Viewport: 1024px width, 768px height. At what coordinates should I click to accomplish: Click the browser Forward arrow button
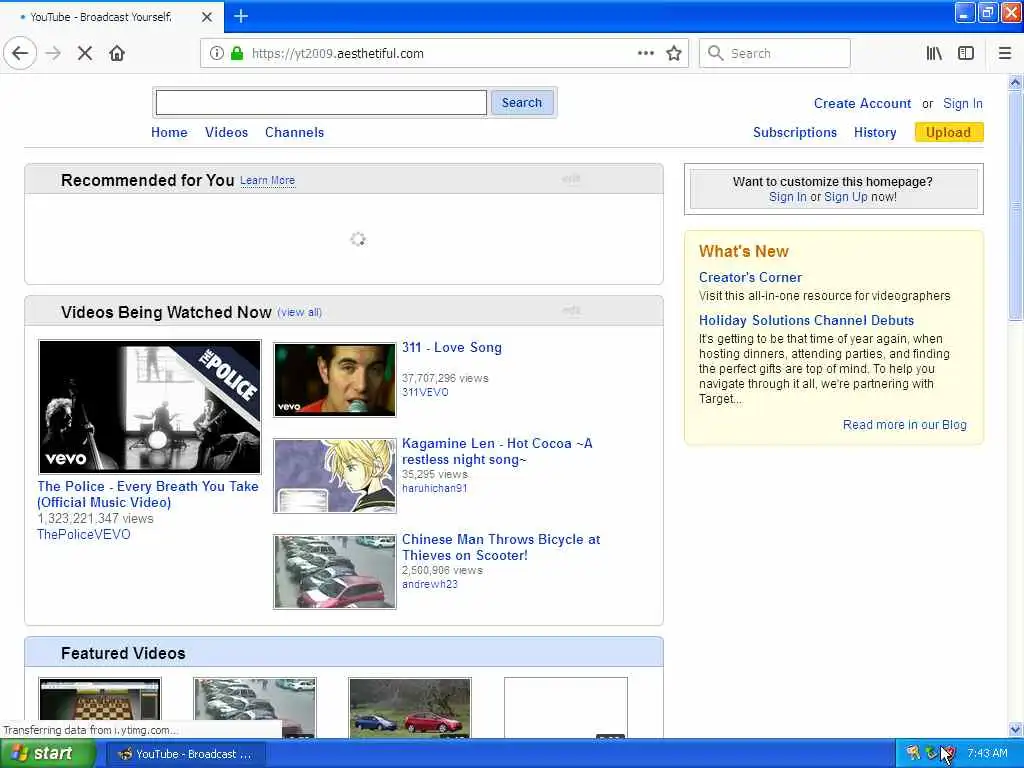54,53
